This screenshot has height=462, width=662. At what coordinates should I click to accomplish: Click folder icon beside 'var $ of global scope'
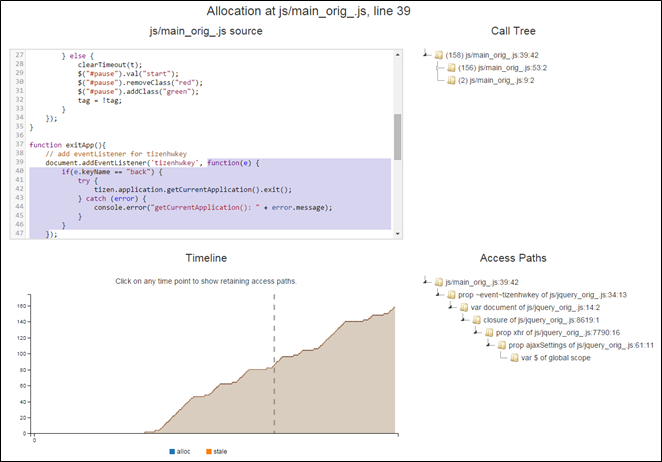514,357
